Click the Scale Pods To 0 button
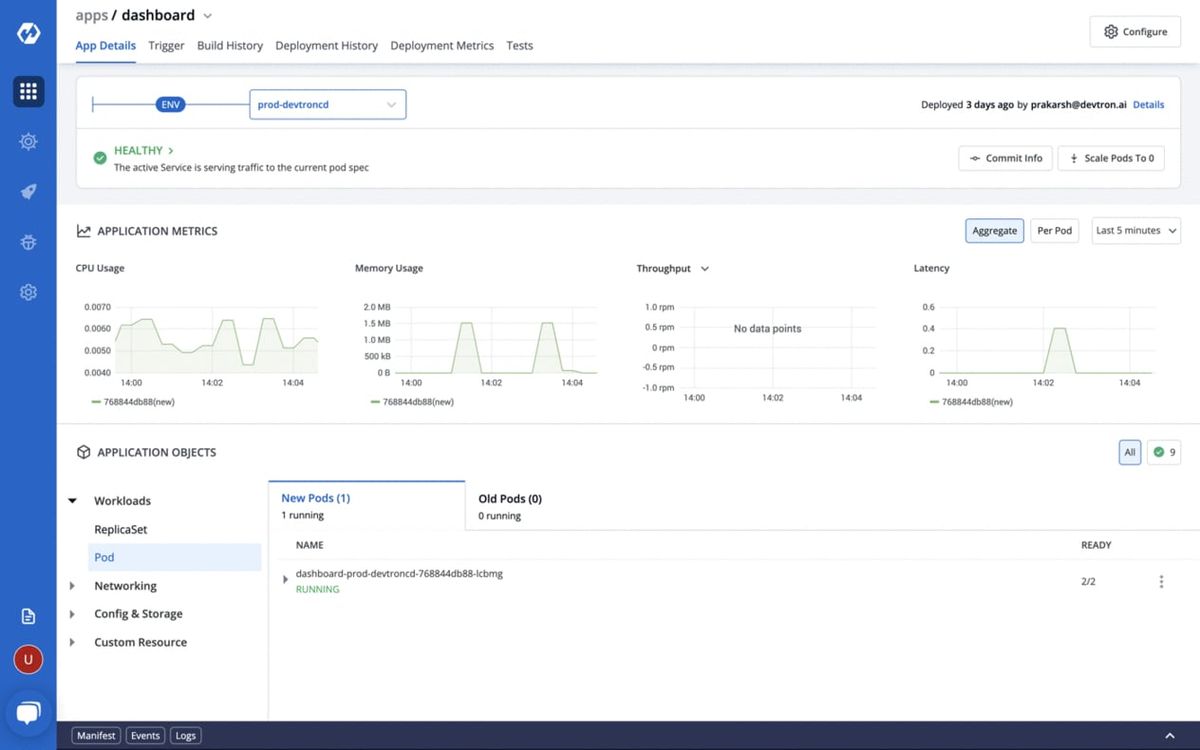The image size is (1200, 750). click(1111, 157)
